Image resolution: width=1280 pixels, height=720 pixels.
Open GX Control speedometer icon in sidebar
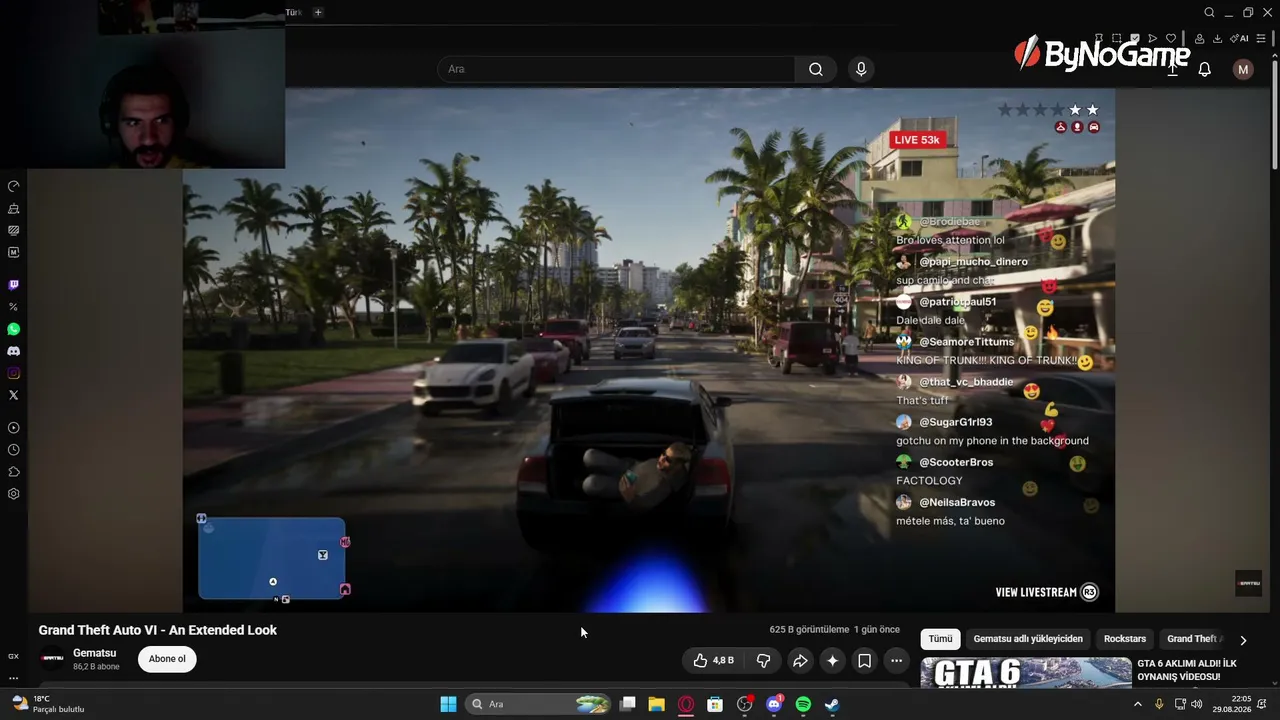(13, 186)
